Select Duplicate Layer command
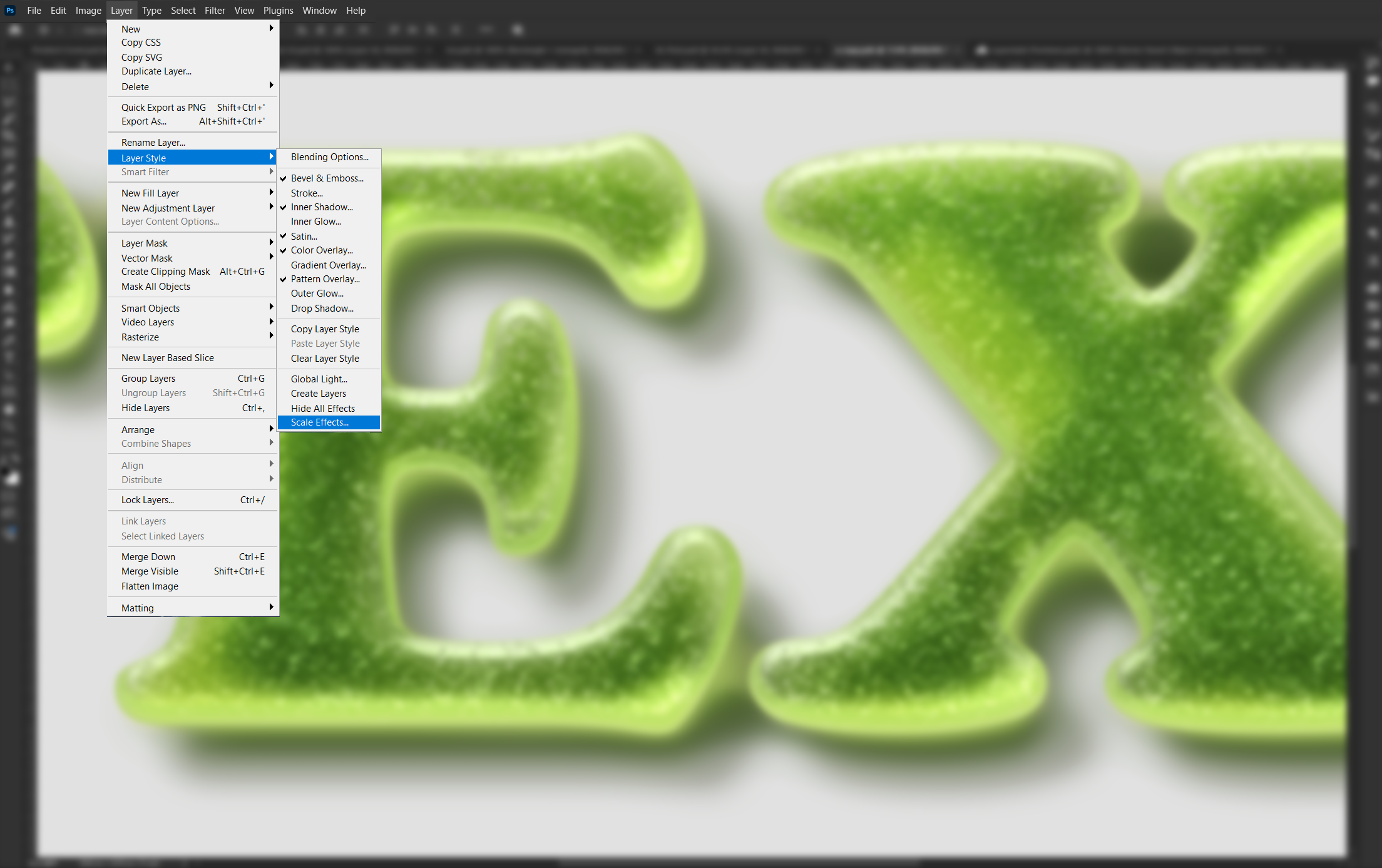 click(156, 71)
